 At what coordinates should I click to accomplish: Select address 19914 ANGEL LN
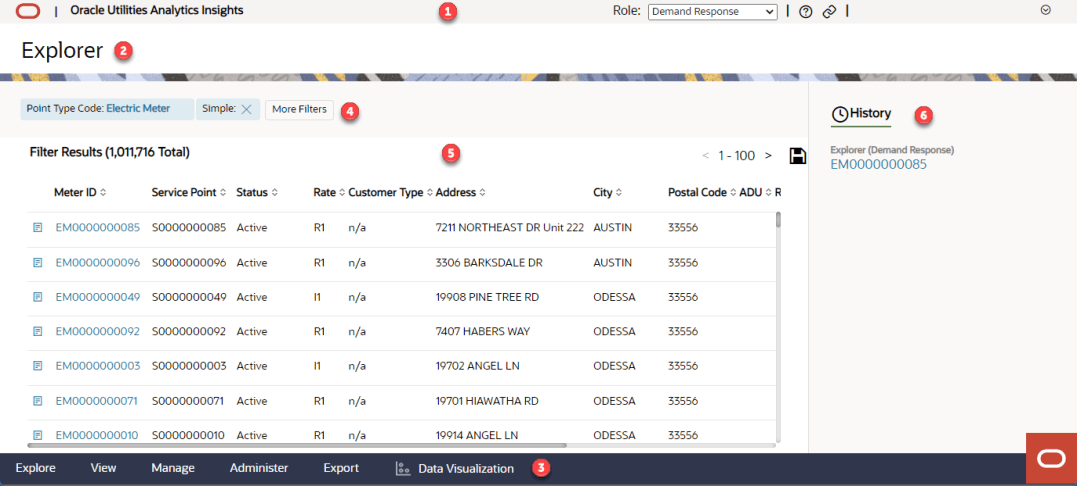point(477,435)
